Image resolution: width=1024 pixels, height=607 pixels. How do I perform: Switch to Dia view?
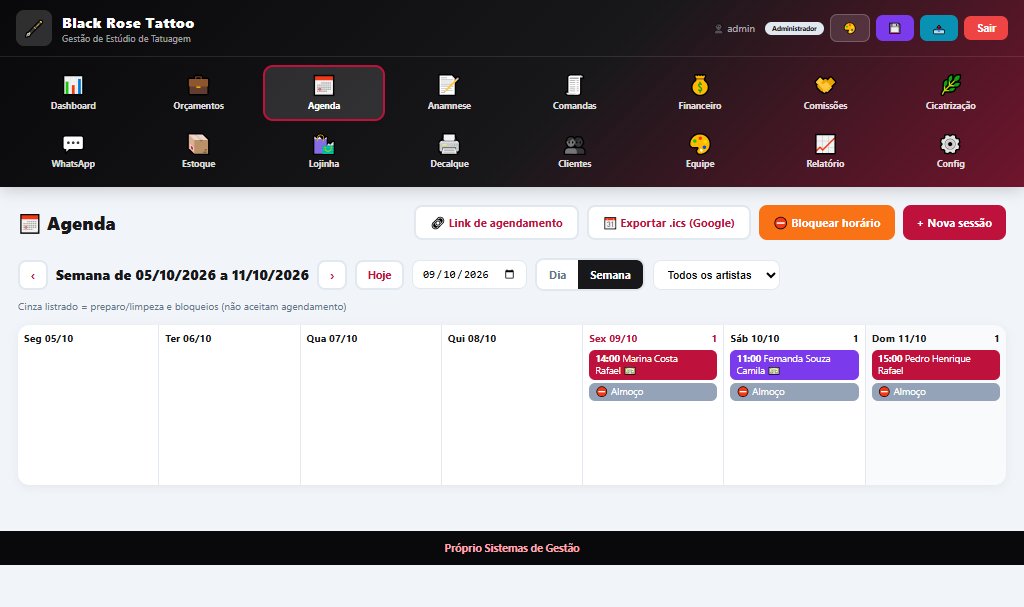coord(558,275)
